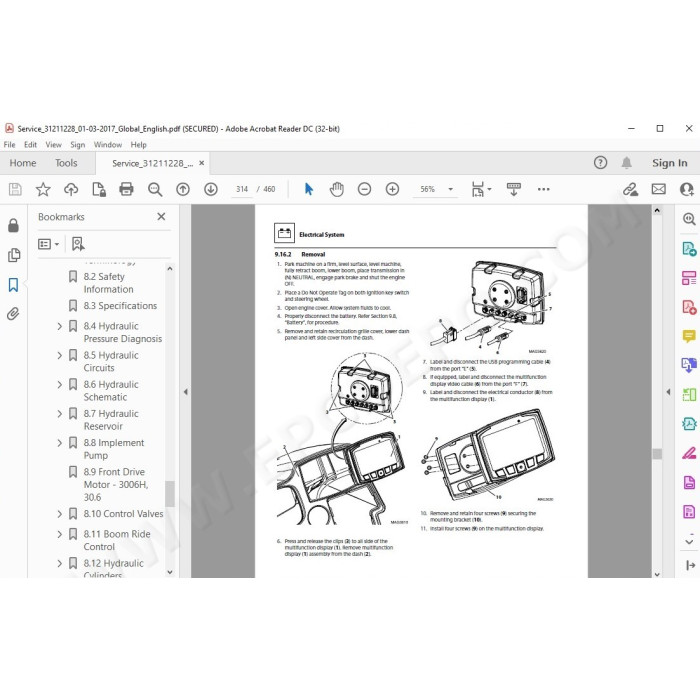Save the file with toolbar icon
Image resolution: width=700 pixels, height=700 pixels.
pos(15,189)
